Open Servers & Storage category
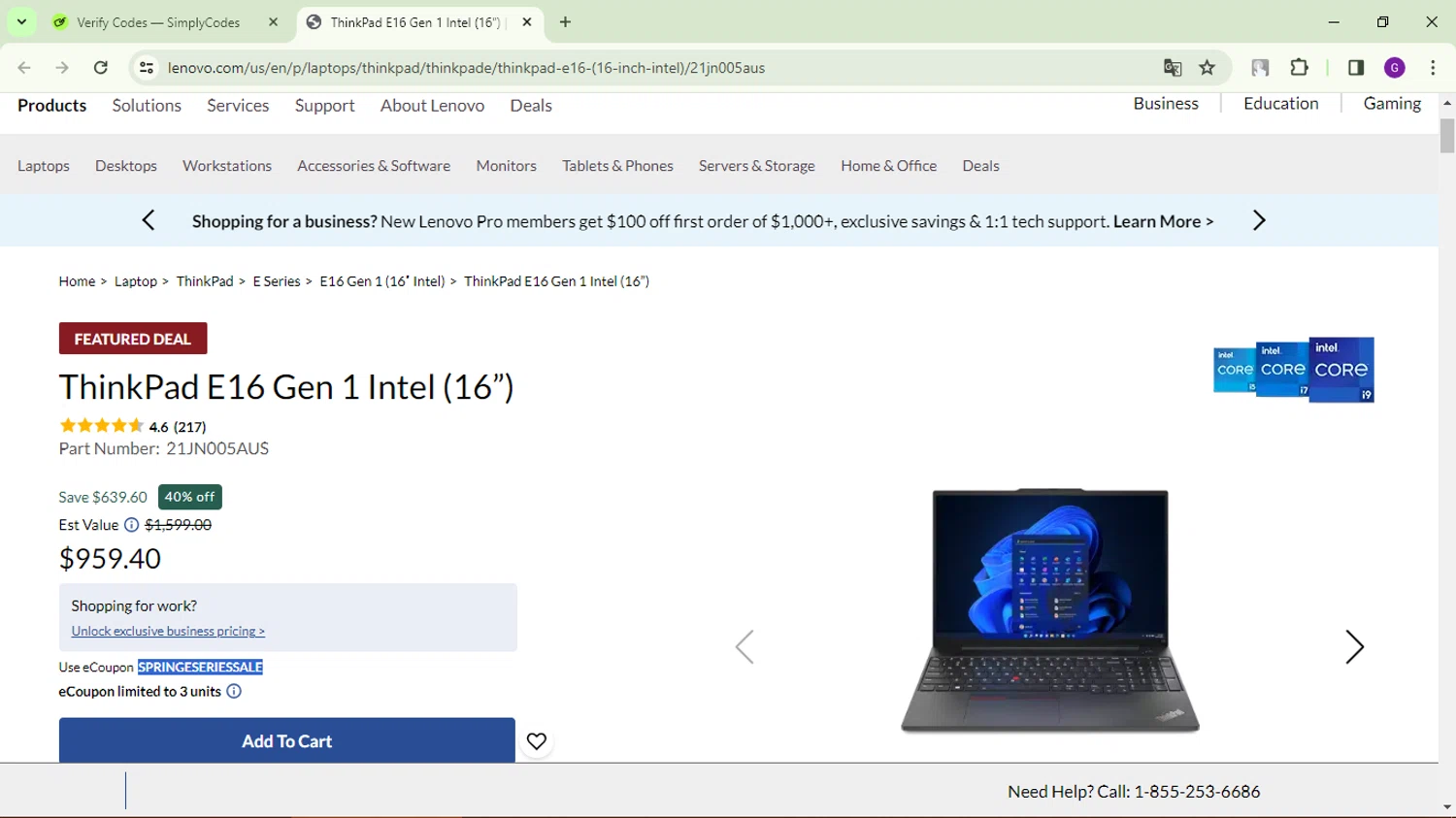 point(757,166)
